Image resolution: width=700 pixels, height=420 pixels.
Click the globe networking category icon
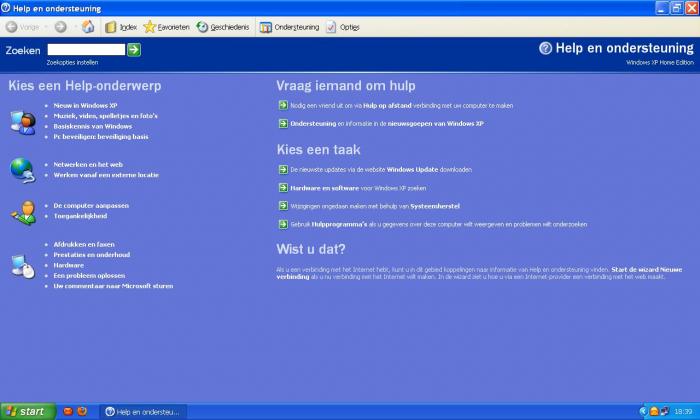(22, 170)
